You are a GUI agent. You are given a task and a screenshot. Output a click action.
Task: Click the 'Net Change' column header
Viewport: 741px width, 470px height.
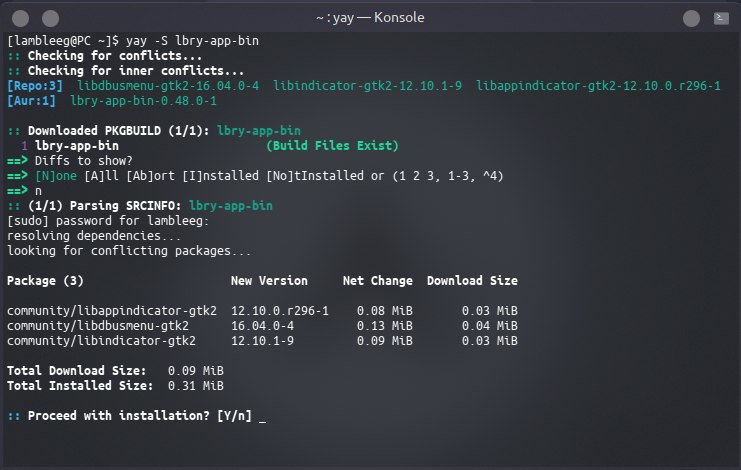(378, 281)
